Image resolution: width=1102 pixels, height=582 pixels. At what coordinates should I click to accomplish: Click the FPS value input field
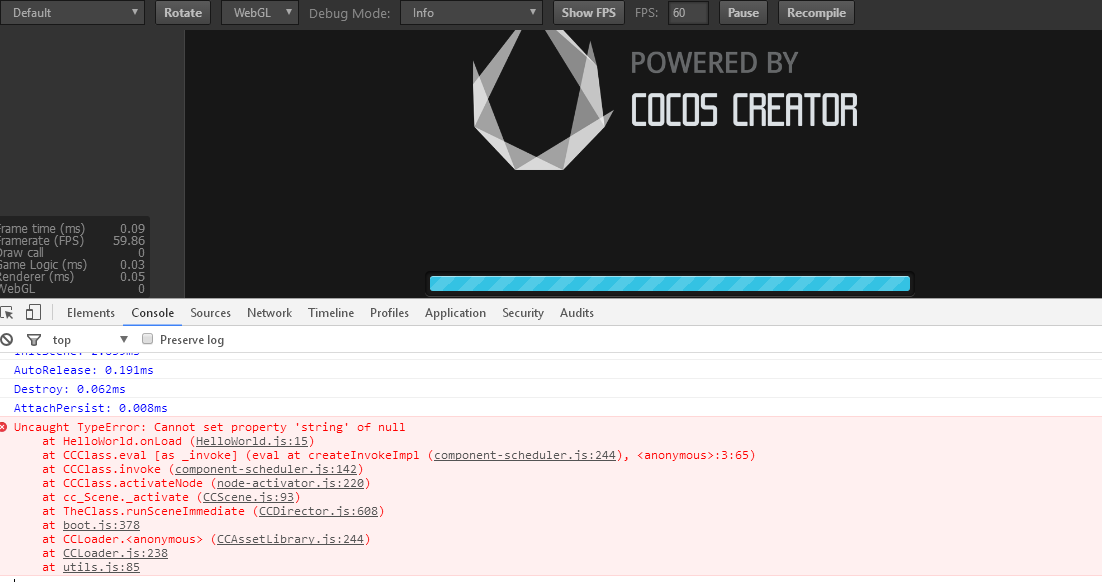[x=687, y=13]
